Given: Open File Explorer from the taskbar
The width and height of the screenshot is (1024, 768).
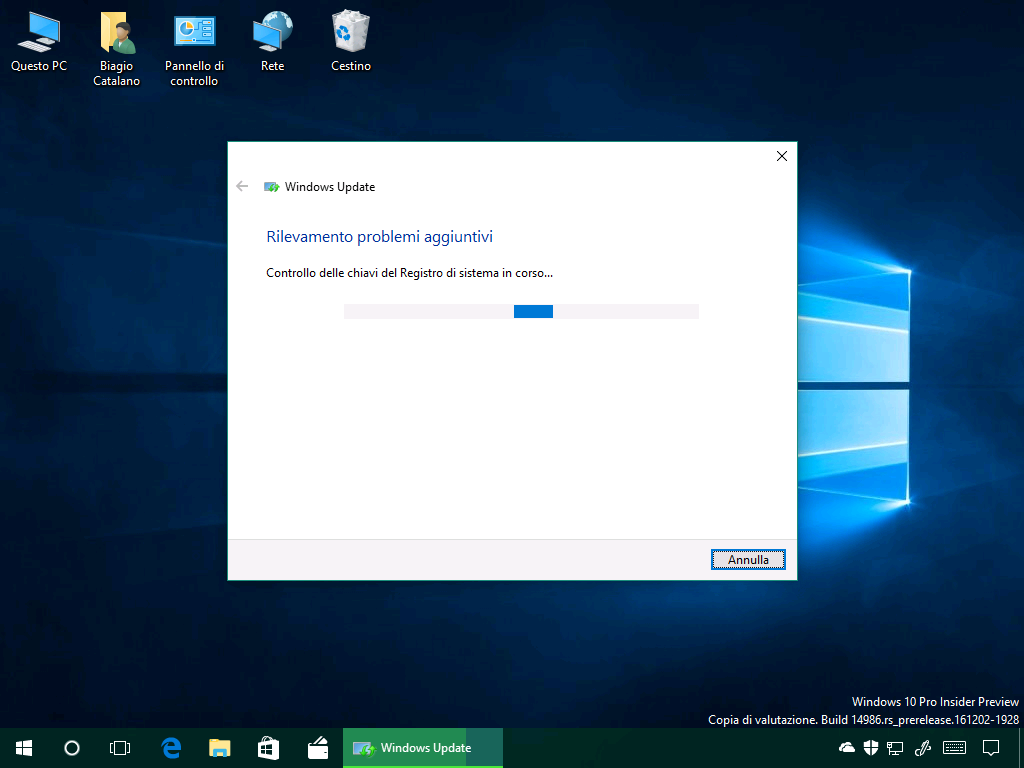Looking at the screenshot, I should (x=220, y=748).
